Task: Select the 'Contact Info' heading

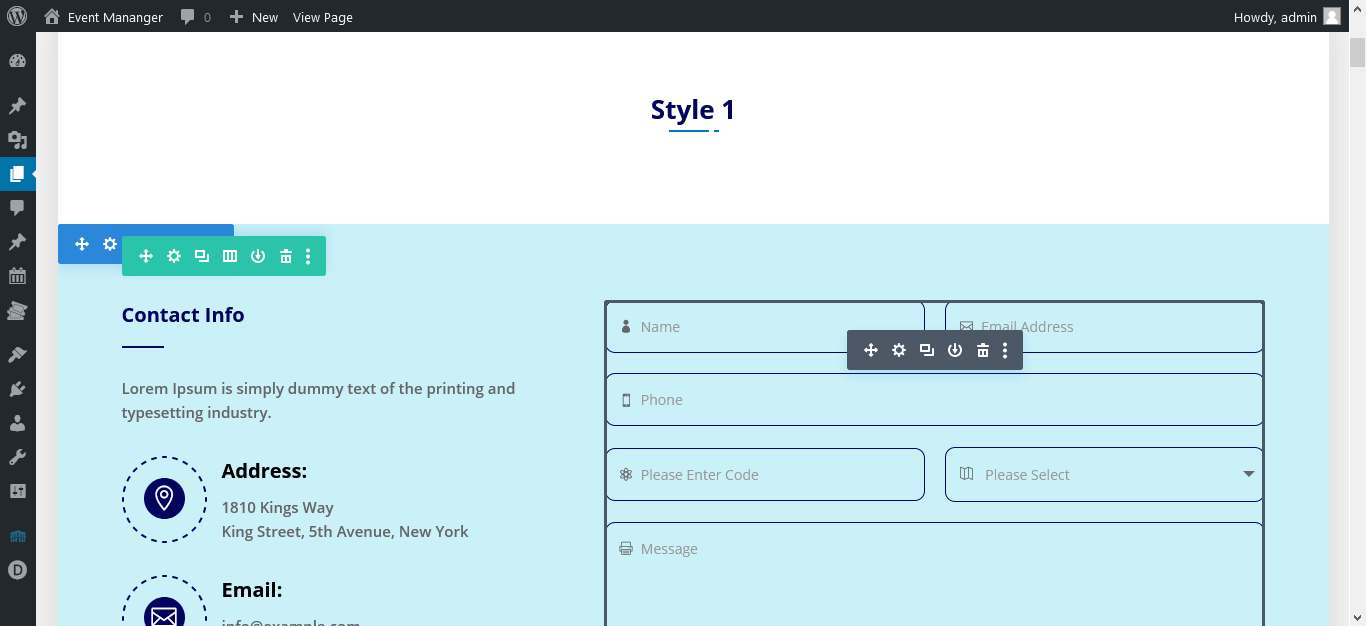Action: click(x=183, y=315)
